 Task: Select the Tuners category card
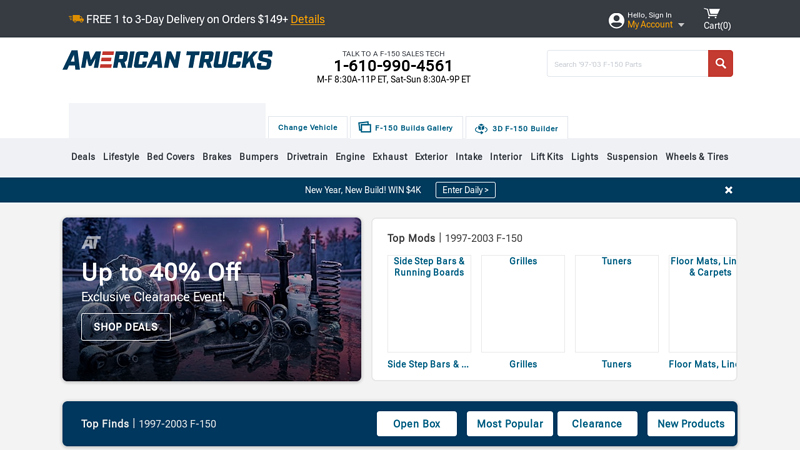[x=617, y=304]
